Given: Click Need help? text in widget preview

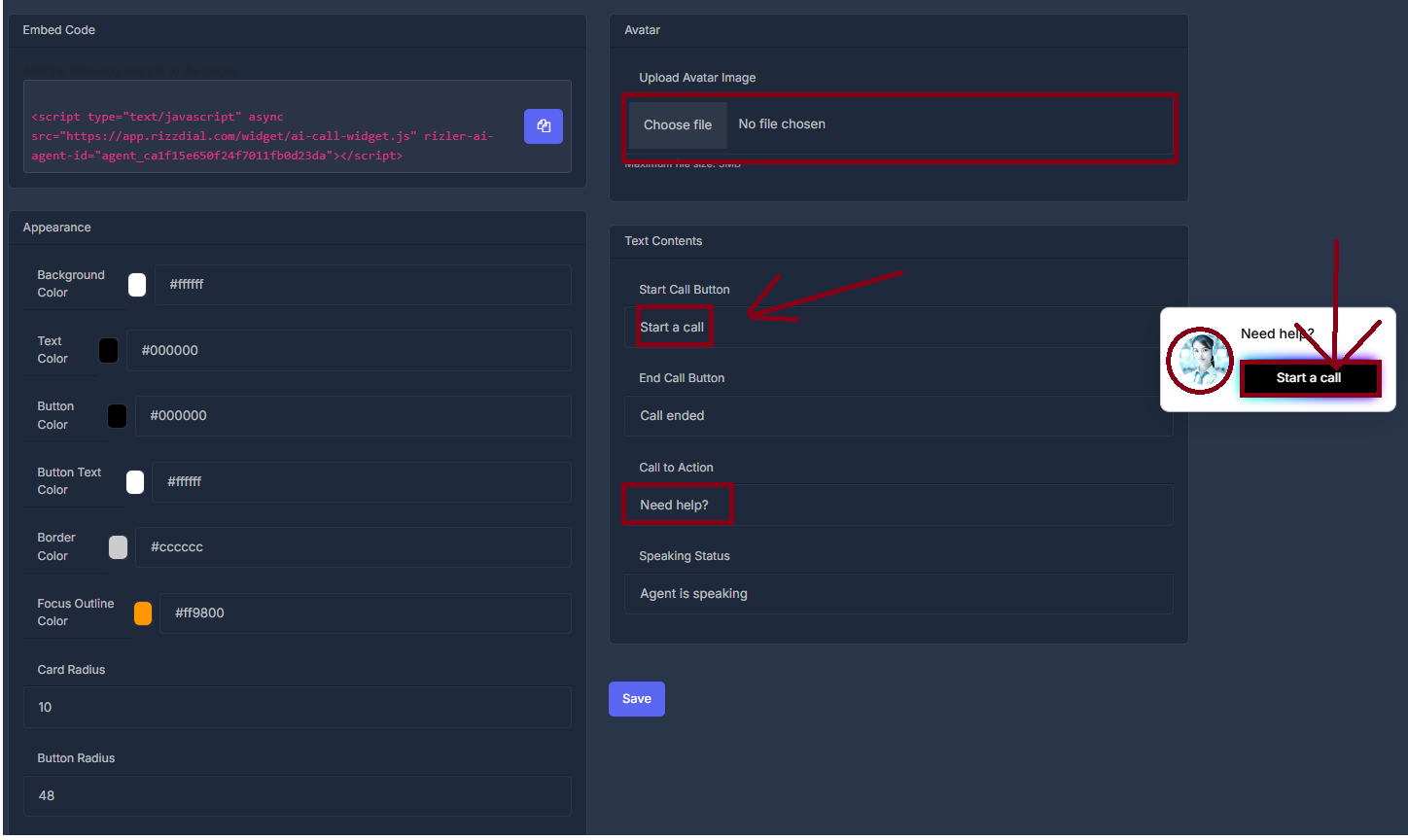Looking at the screenshot, I should tap(1277, 333).
